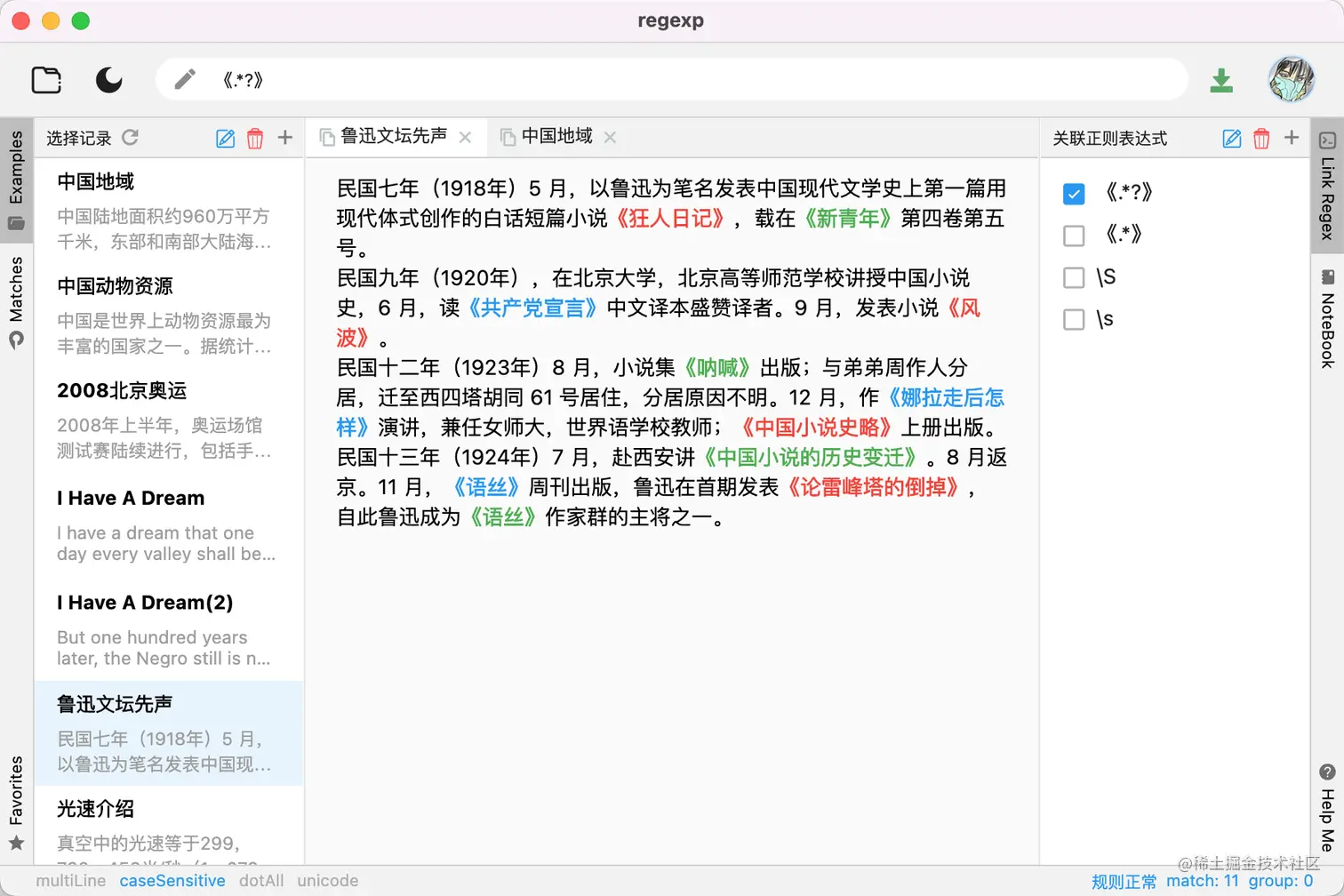Click the group: 0 status counter
This screenshot has height=896, width=1344.
point(1281,881)
